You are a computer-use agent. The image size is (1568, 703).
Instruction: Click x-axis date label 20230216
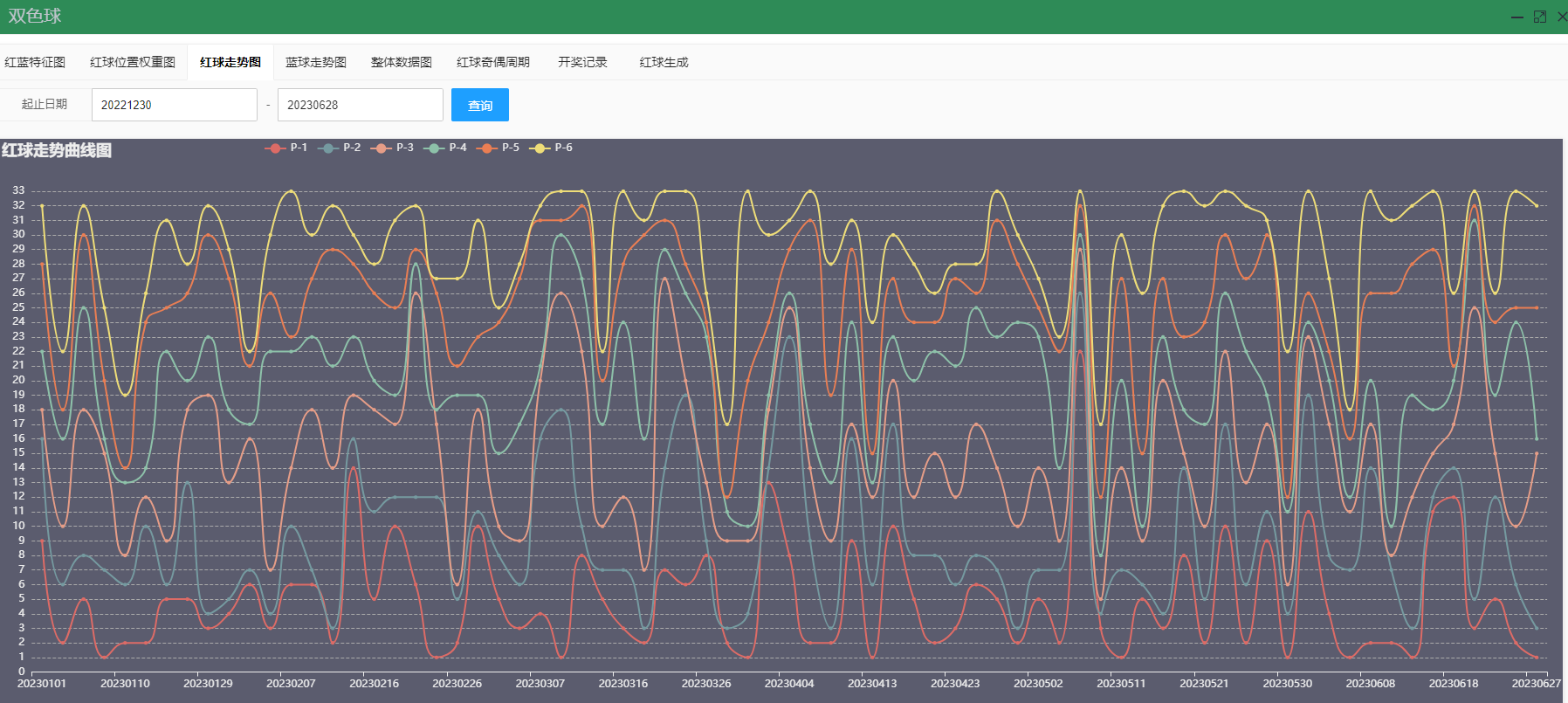374,683
